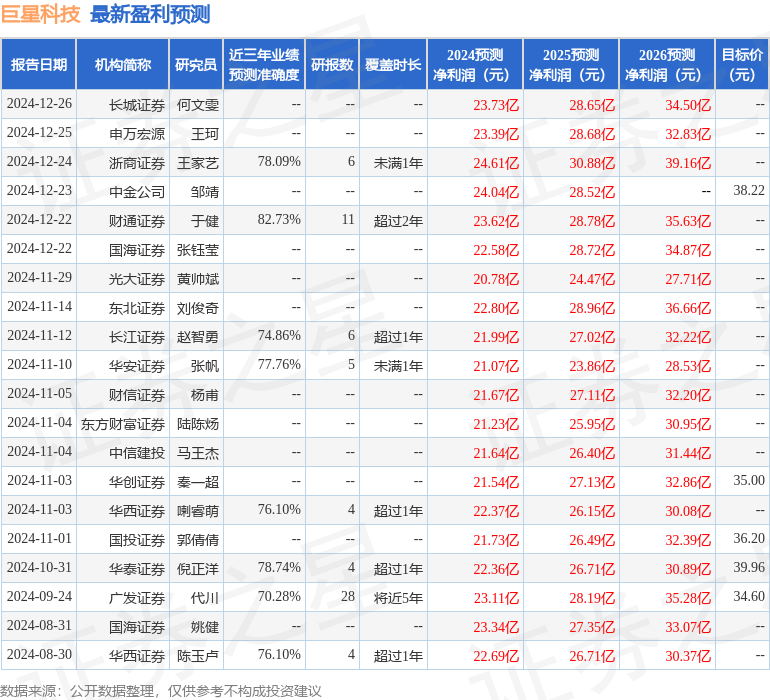770x700 pixels.
Task: Click coverage duration 将近5年
Action: click(x=398, y=598)
